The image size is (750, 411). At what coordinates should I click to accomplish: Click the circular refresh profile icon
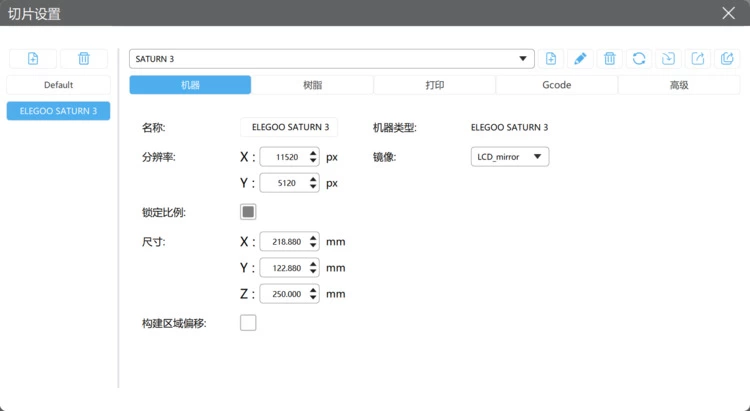[639, 59]
